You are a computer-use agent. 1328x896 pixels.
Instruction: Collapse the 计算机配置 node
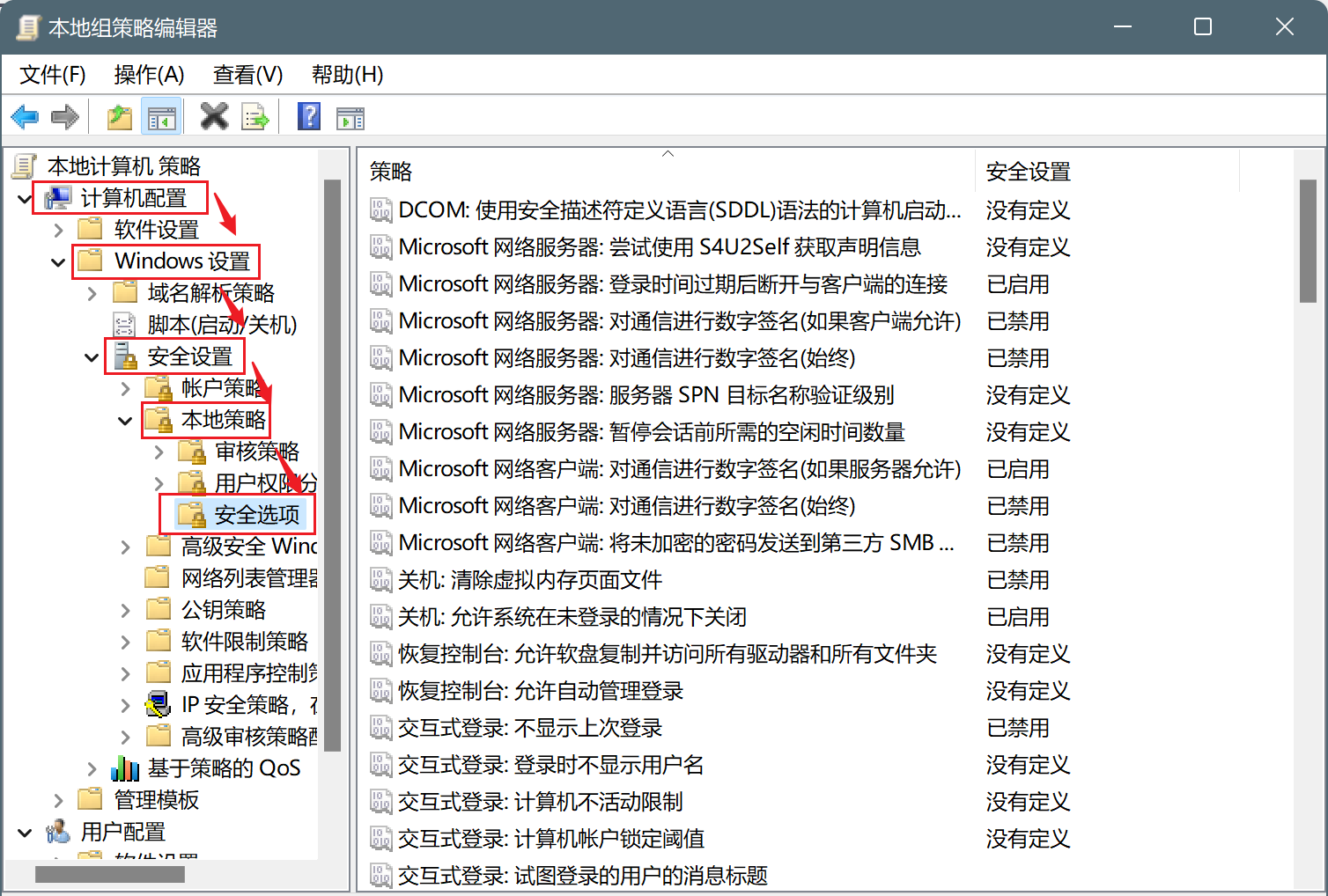coord(25,199)
